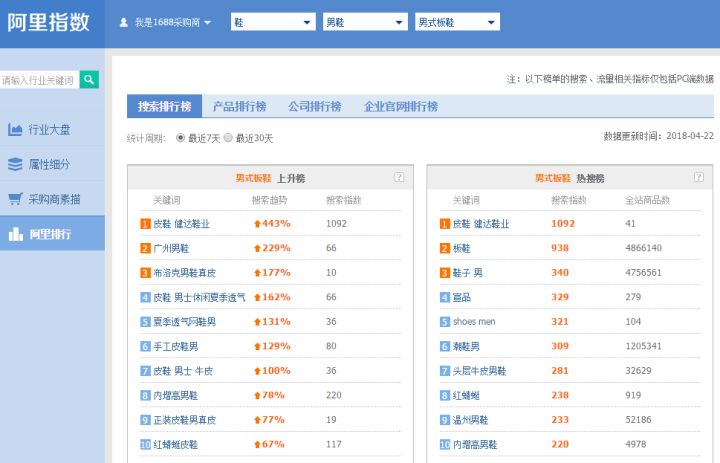This screenshot has height=463, width=720.
Task: Open the 男式板鞋 category dropdown
Action: point(457,22)
